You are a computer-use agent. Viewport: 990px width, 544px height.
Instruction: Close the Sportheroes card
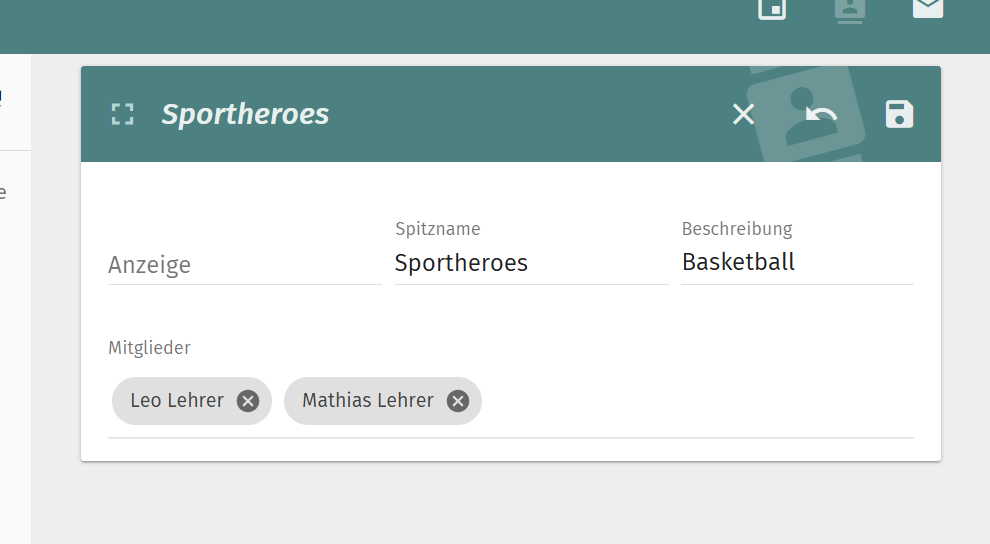pyautogui.click(x=743, y=114)
